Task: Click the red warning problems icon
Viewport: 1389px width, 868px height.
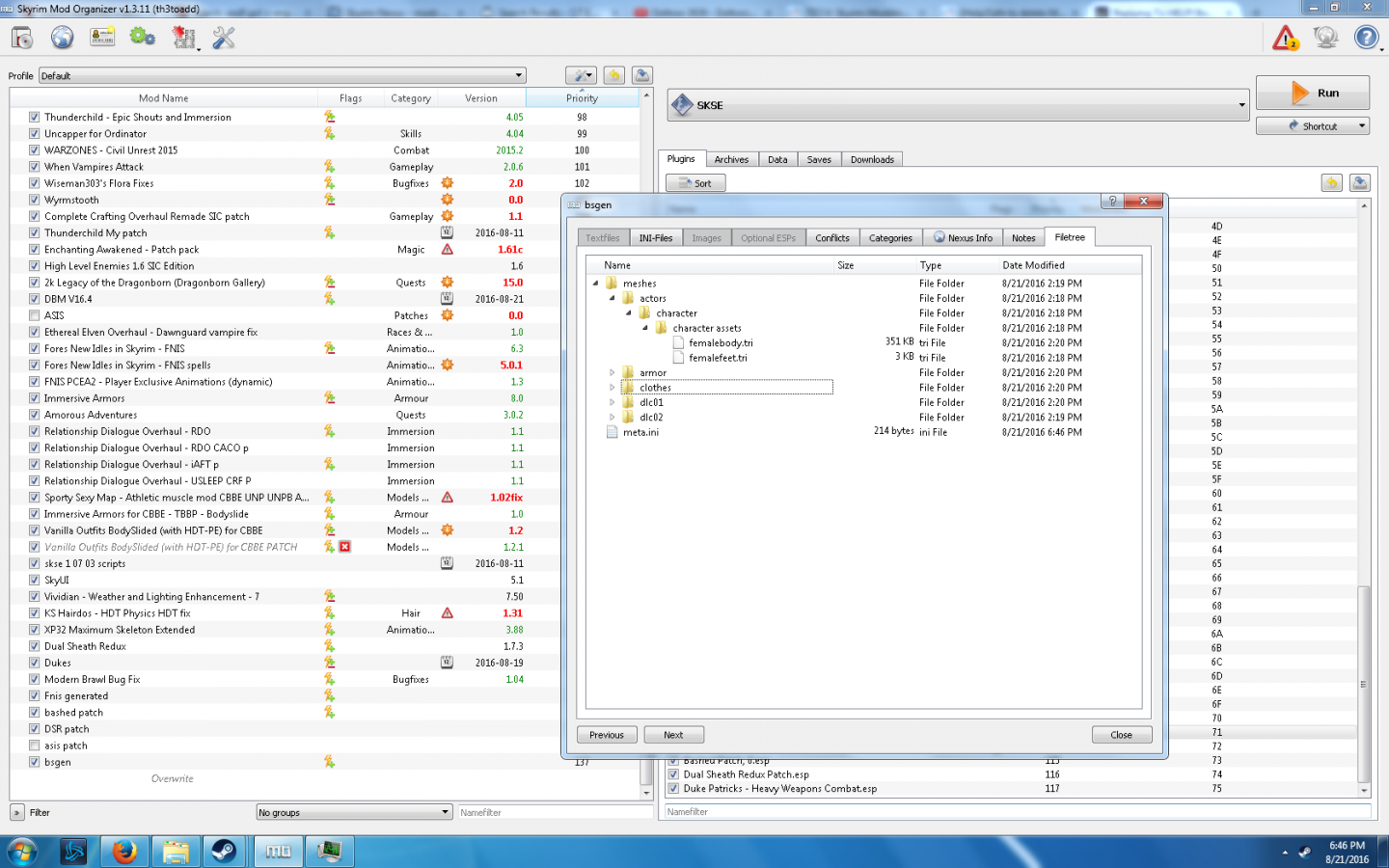Action: [x=1286, y=38]
